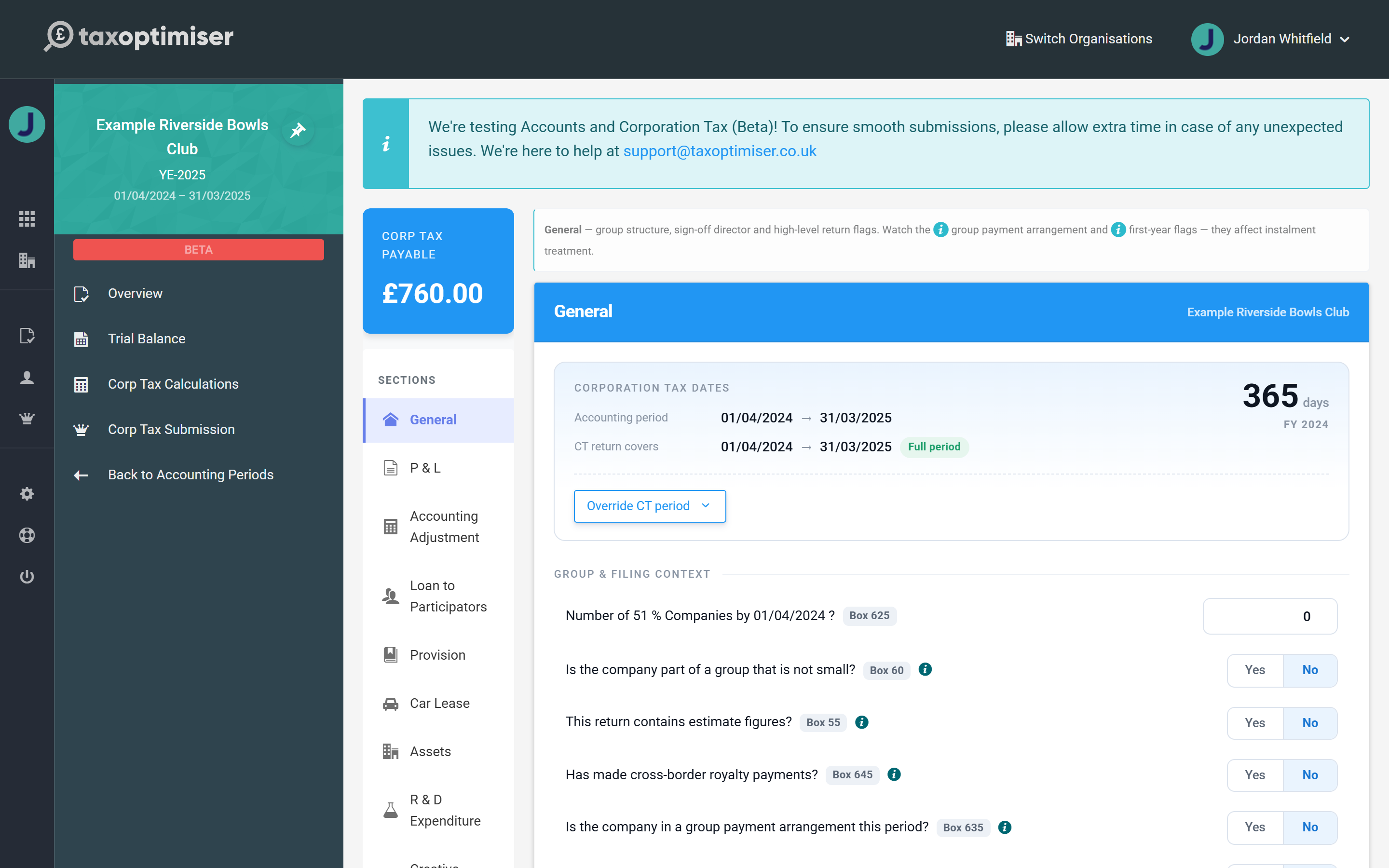Select the Car Lease section
This screenshot has width=1389, height=868.
pos(438,703)
